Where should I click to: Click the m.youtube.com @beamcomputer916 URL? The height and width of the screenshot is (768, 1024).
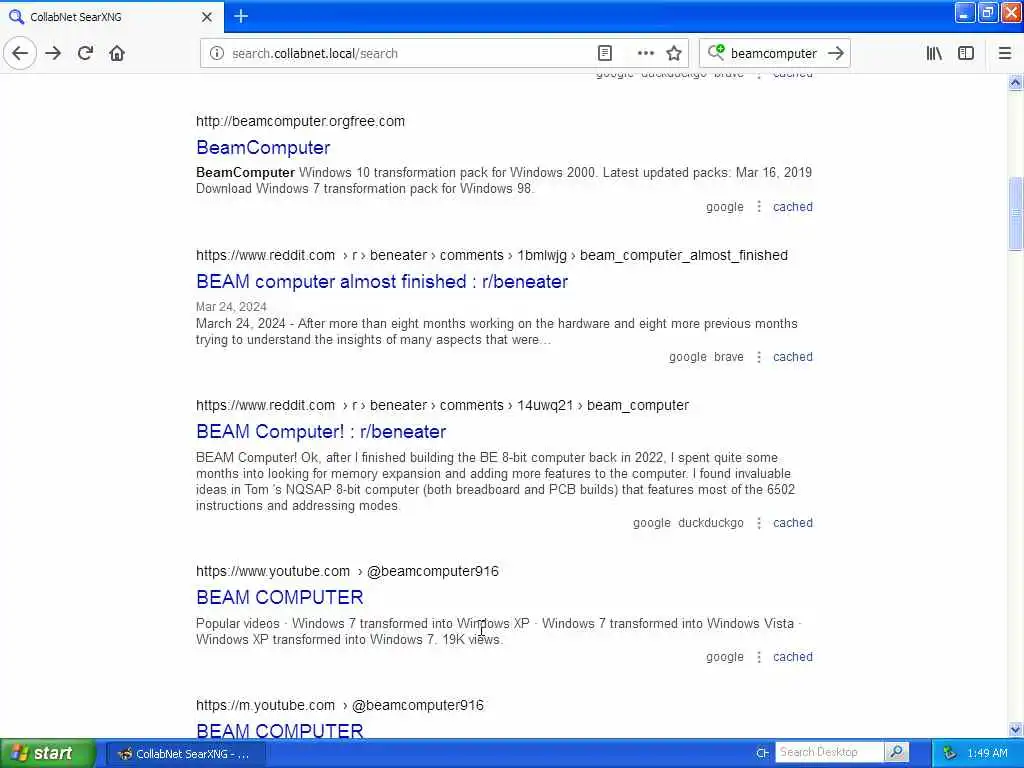point(340,705)
